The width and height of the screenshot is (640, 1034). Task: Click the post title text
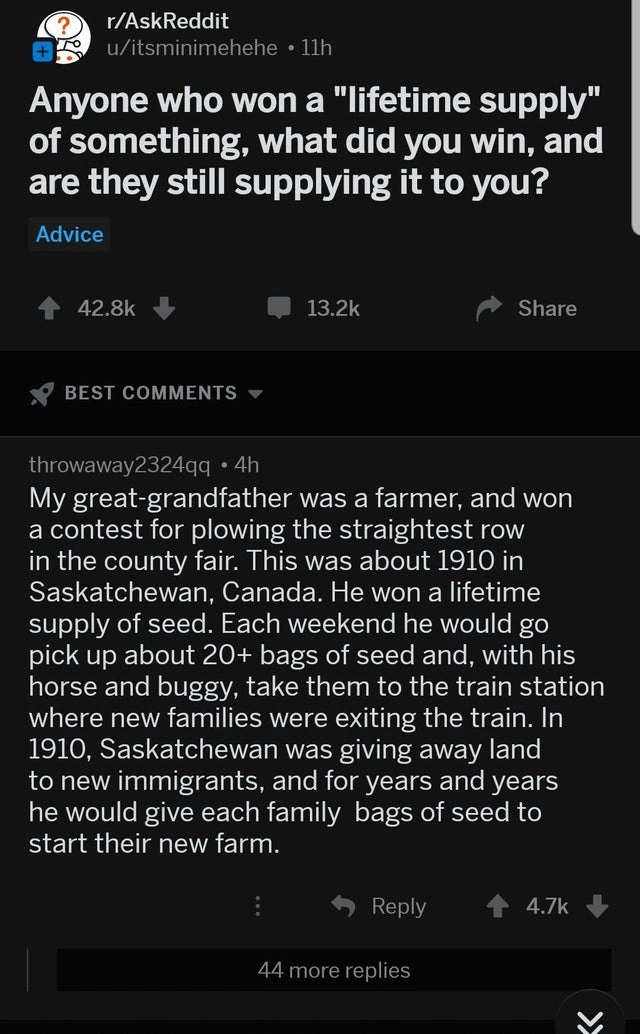315,139
